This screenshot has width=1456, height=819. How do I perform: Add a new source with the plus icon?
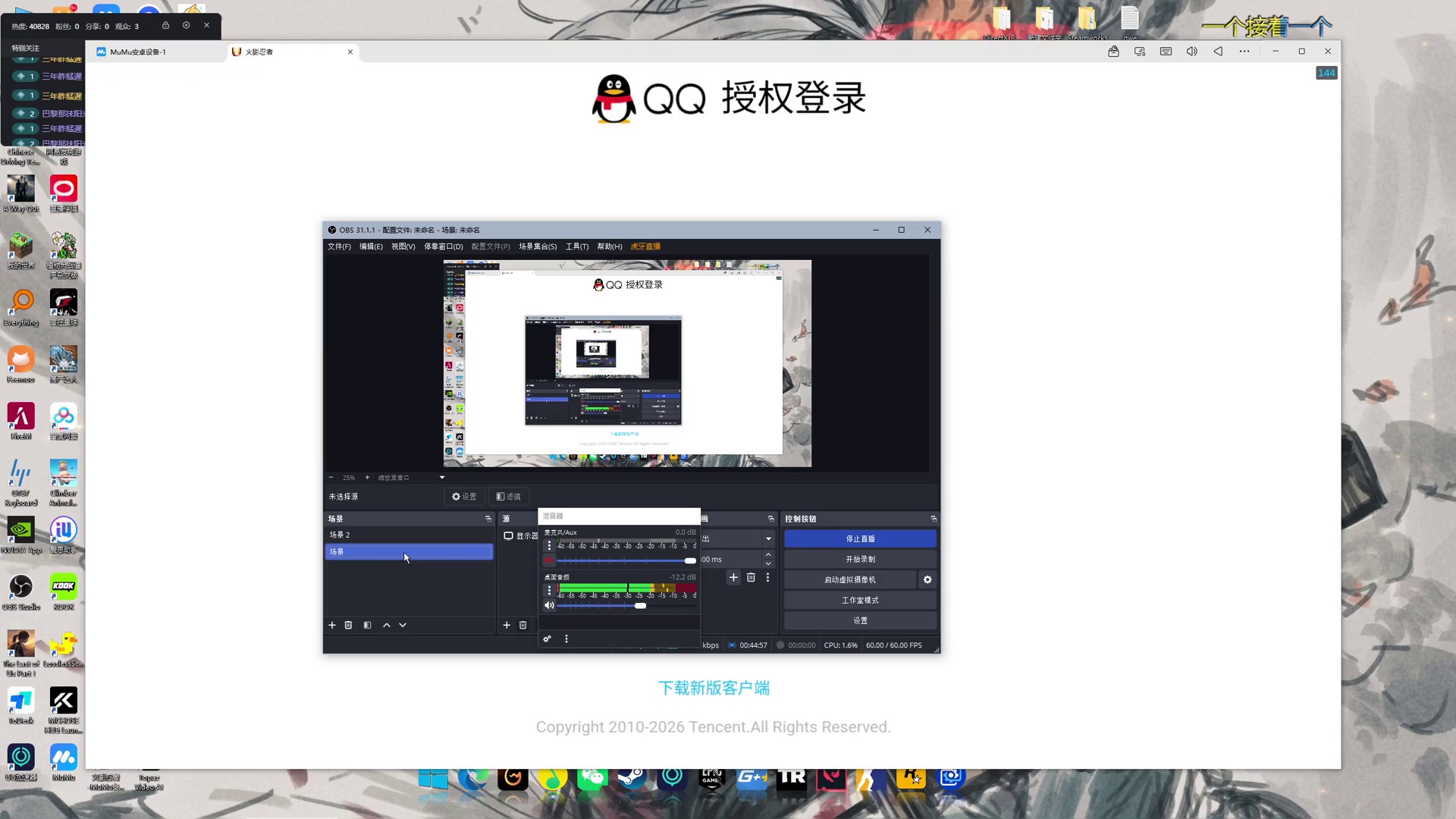click(x=507, y=625)
